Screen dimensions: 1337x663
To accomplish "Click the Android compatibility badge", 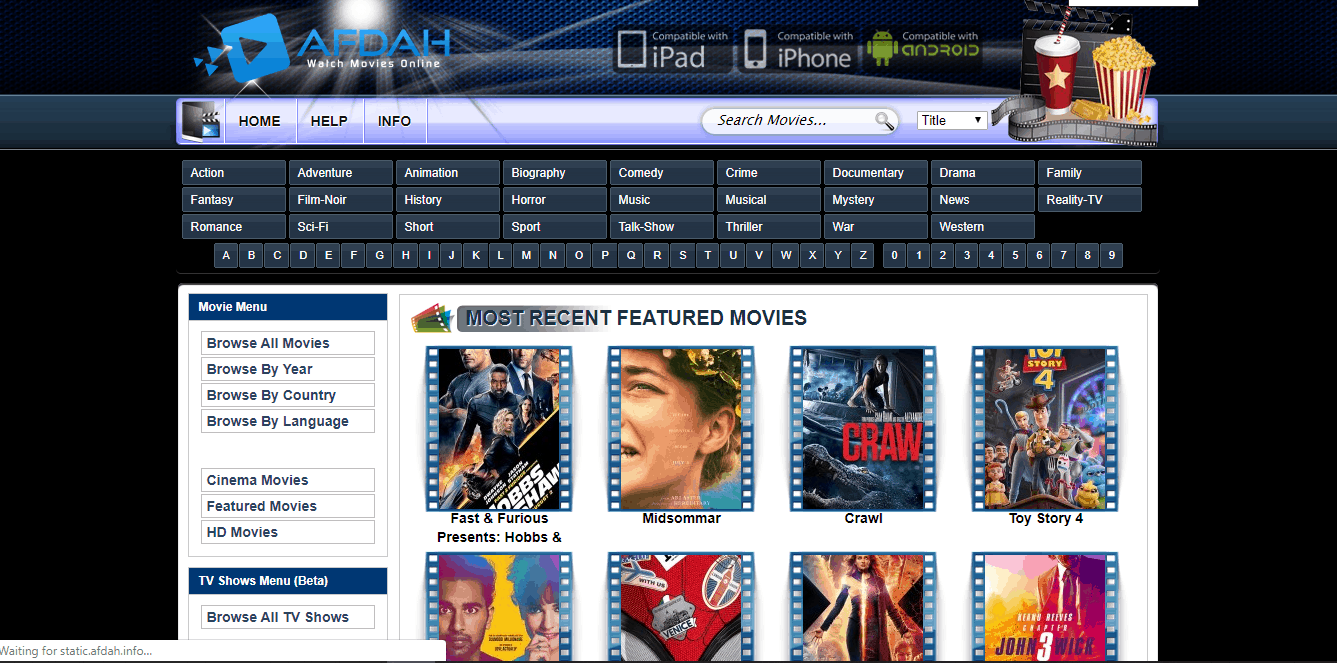I will coord(923,50).
